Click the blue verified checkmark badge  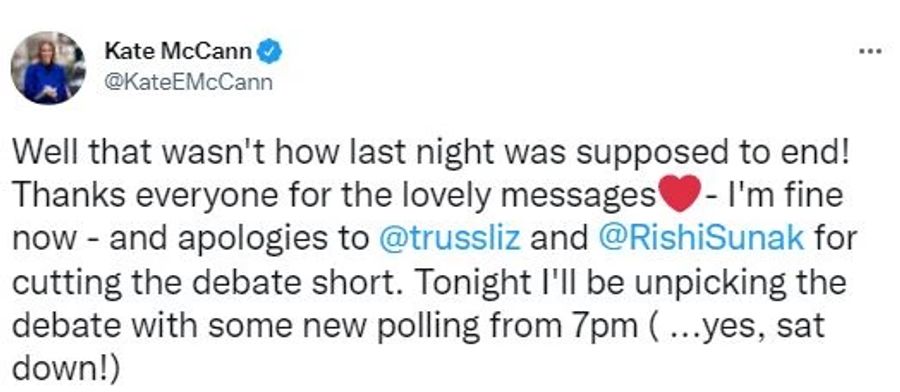coord(269,53)
